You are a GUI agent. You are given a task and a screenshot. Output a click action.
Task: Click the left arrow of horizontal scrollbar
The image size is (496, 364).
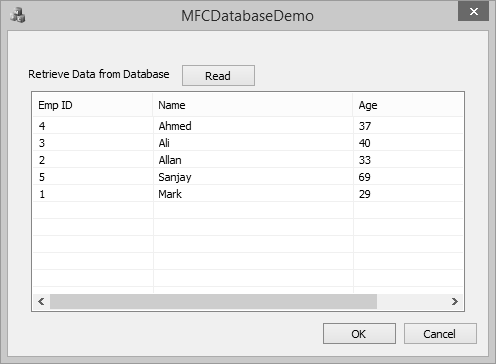click(41, 302)
